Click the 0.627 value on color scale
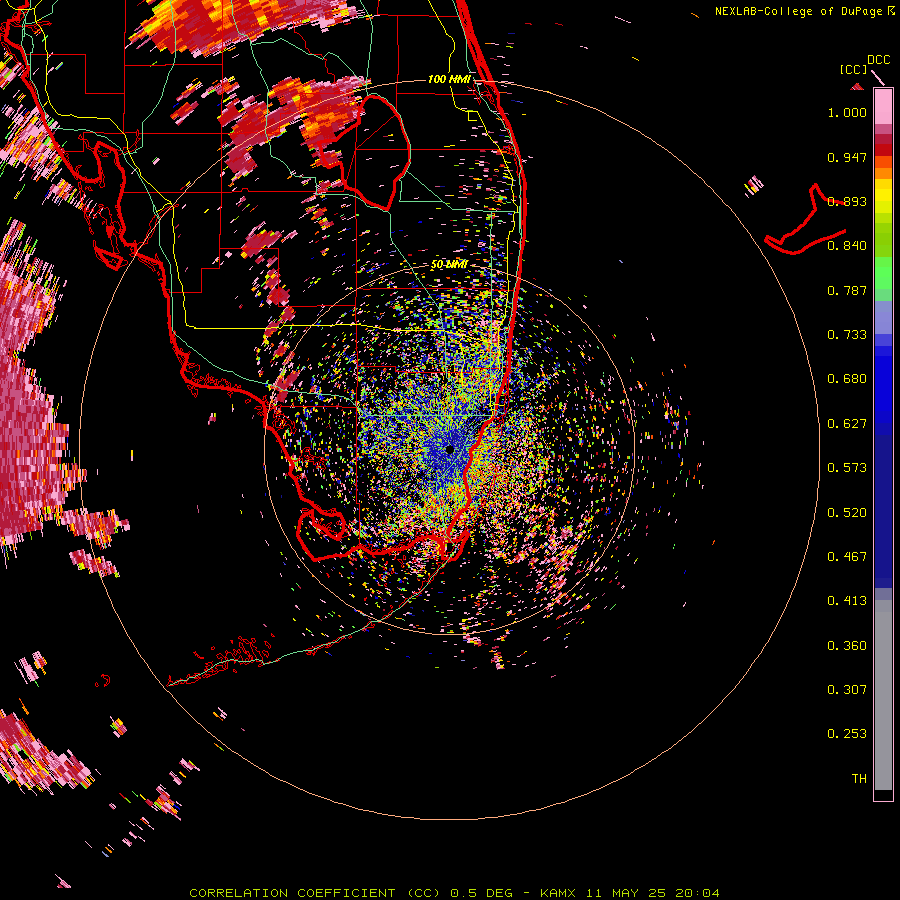Screen dimensions: 900x900 pos(847,424)
